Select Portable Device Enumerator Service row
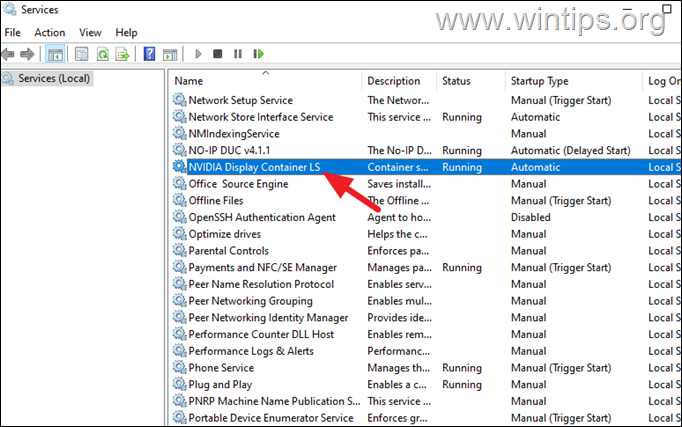The image size is (682, 427). (427, 418)
